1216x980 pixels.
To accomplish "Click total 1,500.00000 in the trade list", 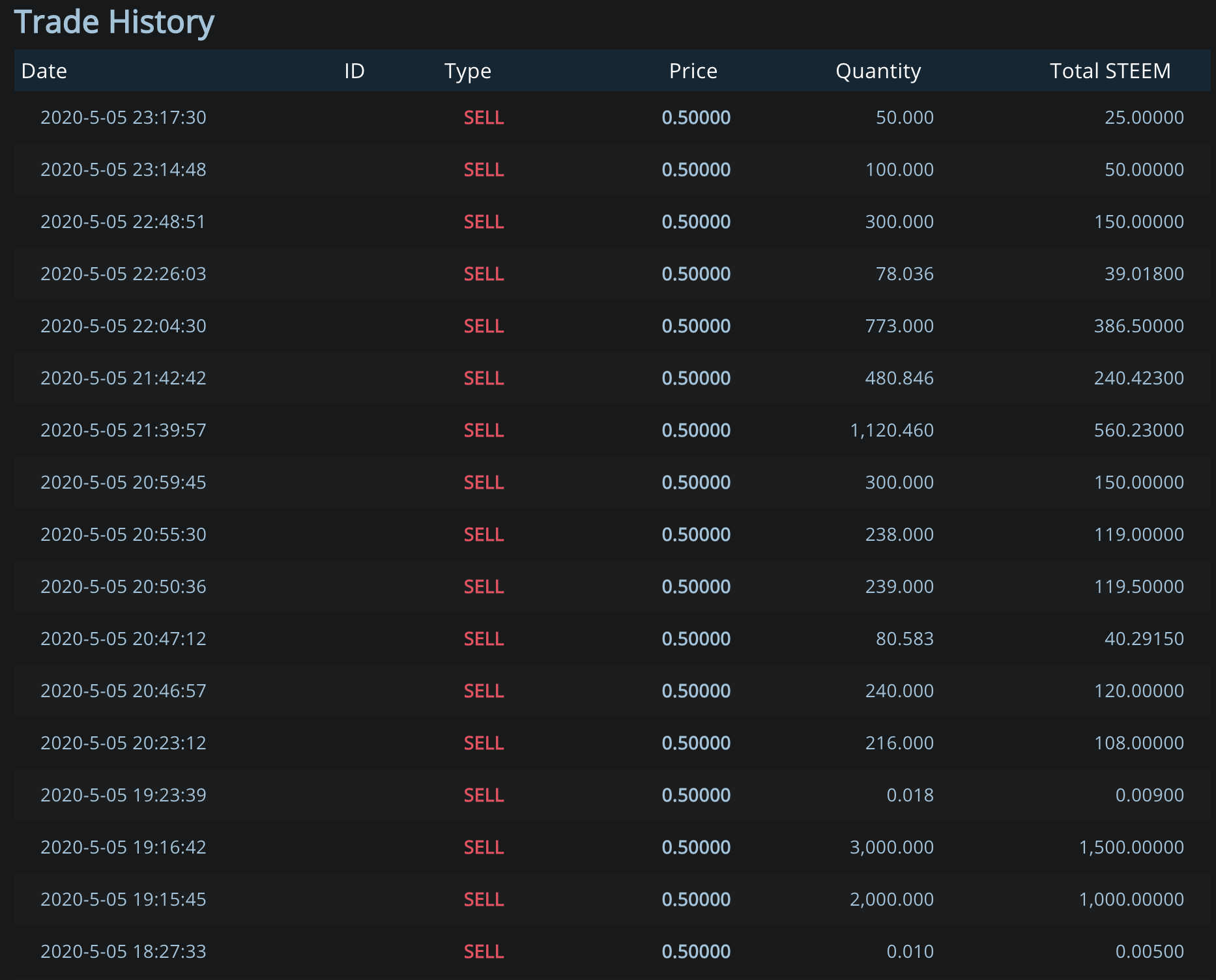I will 1131,847.
